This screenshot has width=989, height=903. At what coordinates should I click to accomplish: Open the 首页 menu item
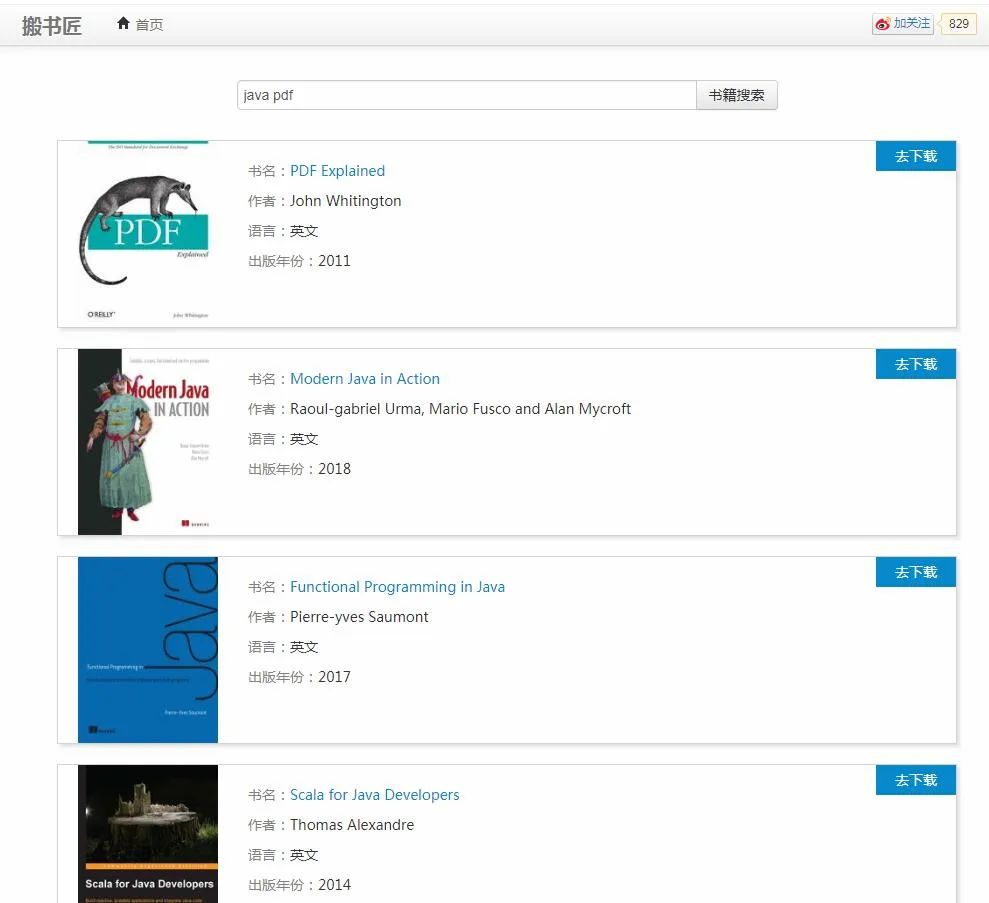point(140,24)
